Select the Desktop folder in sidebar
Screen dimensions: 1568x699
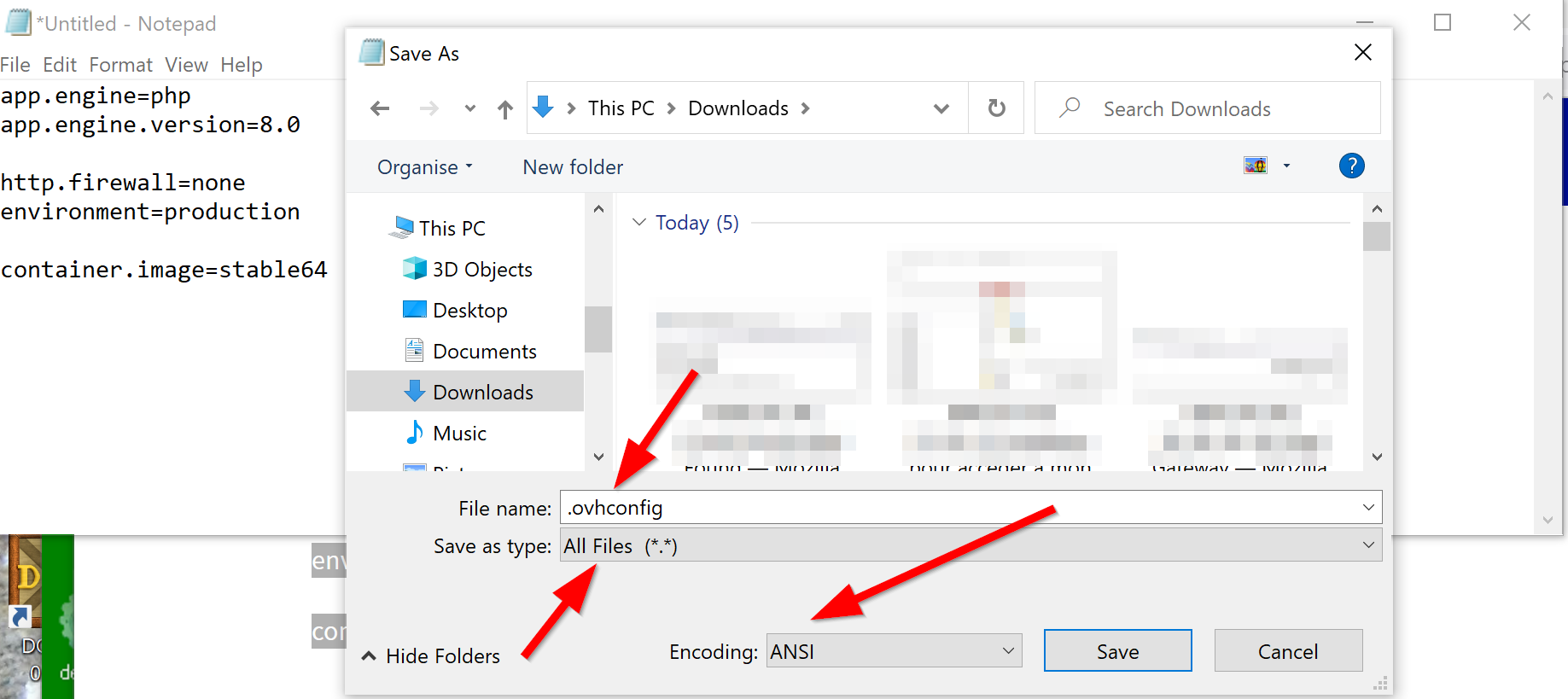pyautogui.click(x=469, y=311)
